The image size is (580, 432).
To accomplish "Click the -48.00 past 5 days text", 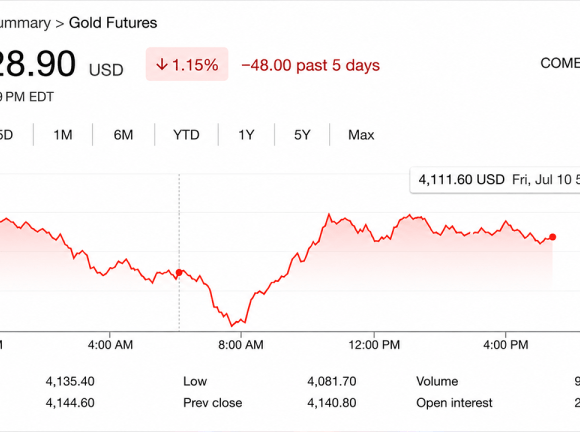I will pos(311,65).
